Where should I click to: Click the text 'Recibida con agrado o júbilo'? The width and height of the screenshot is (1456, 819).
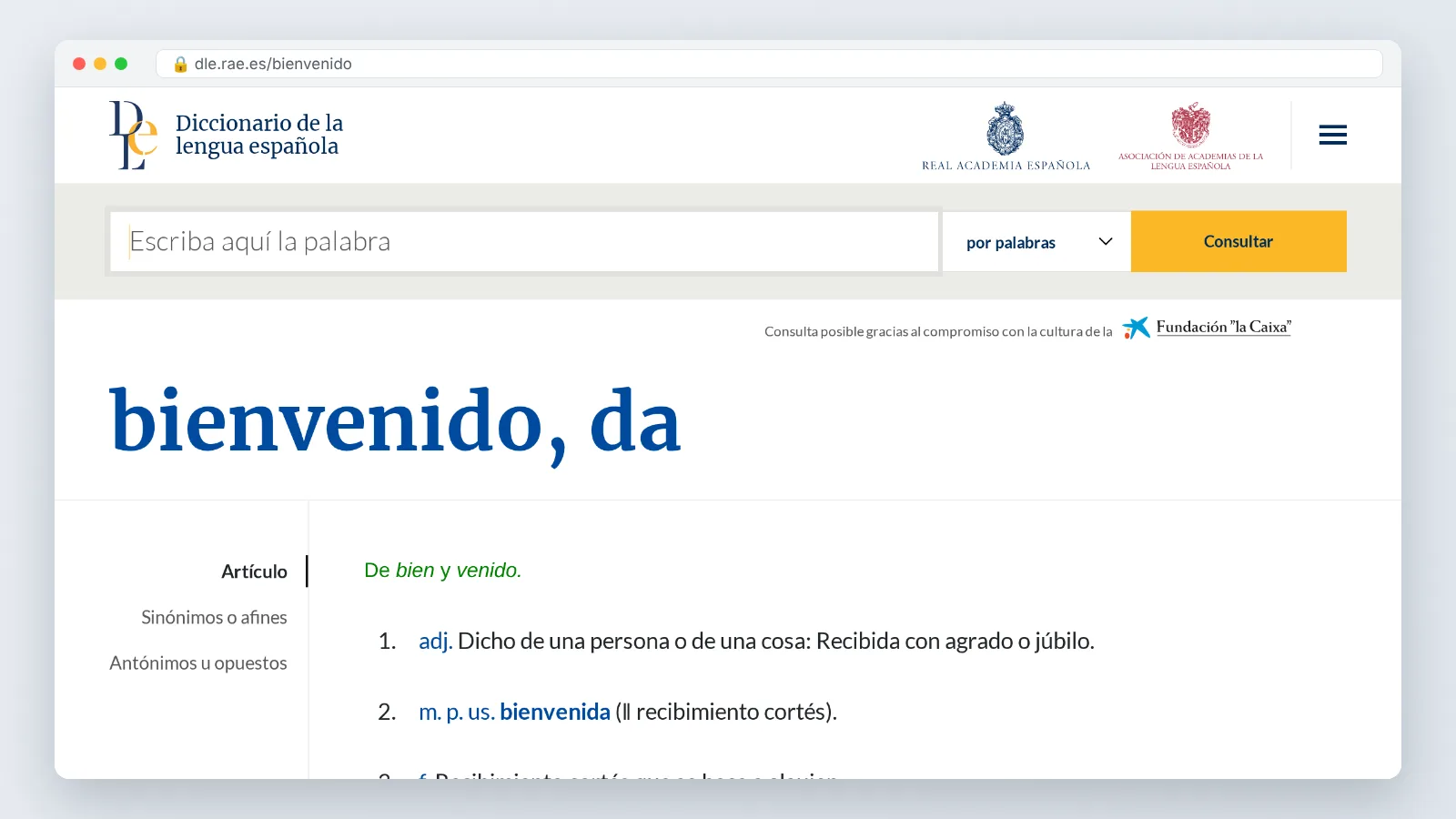point(953,641)
